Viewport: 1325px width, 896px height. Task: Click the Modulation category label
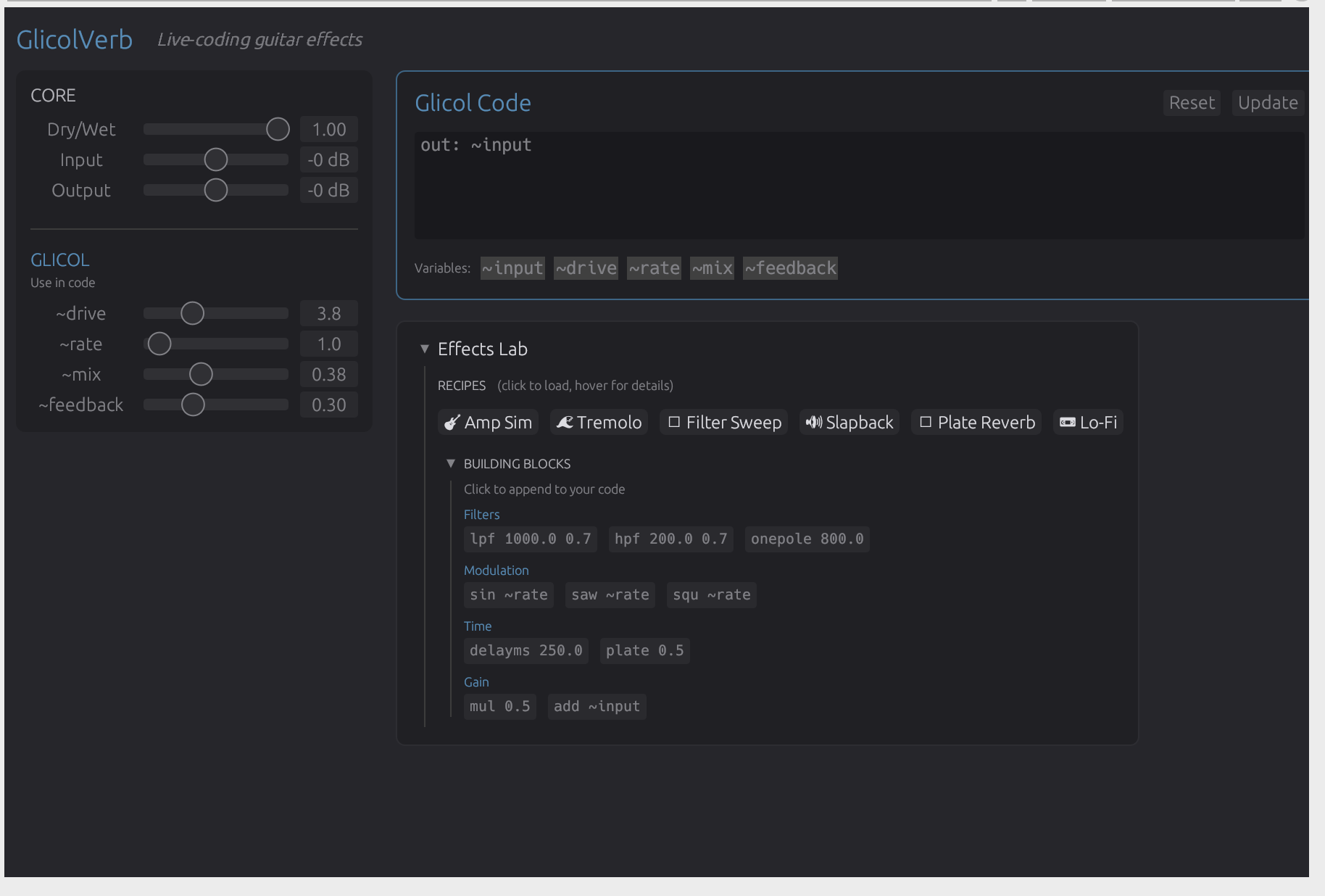pos(497,571)
